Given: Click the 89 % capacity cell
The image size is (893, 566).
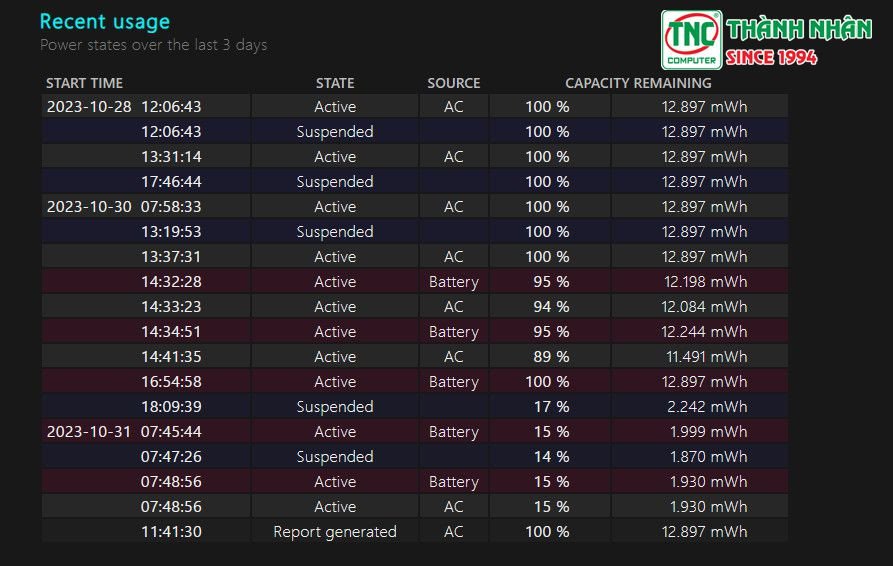Looking at the screenshot, I should click(547, 357).
